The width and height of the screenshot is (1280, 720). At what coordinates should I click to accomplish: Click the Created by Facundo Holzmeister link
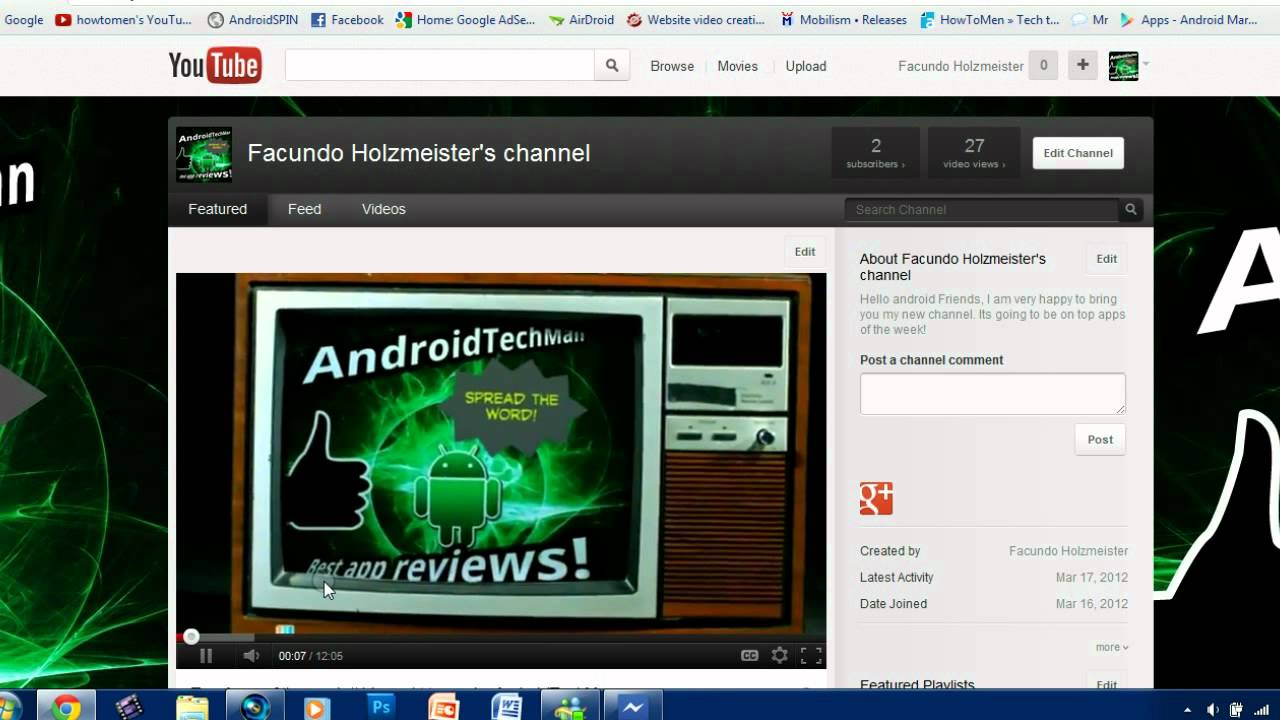[1068, 551]
